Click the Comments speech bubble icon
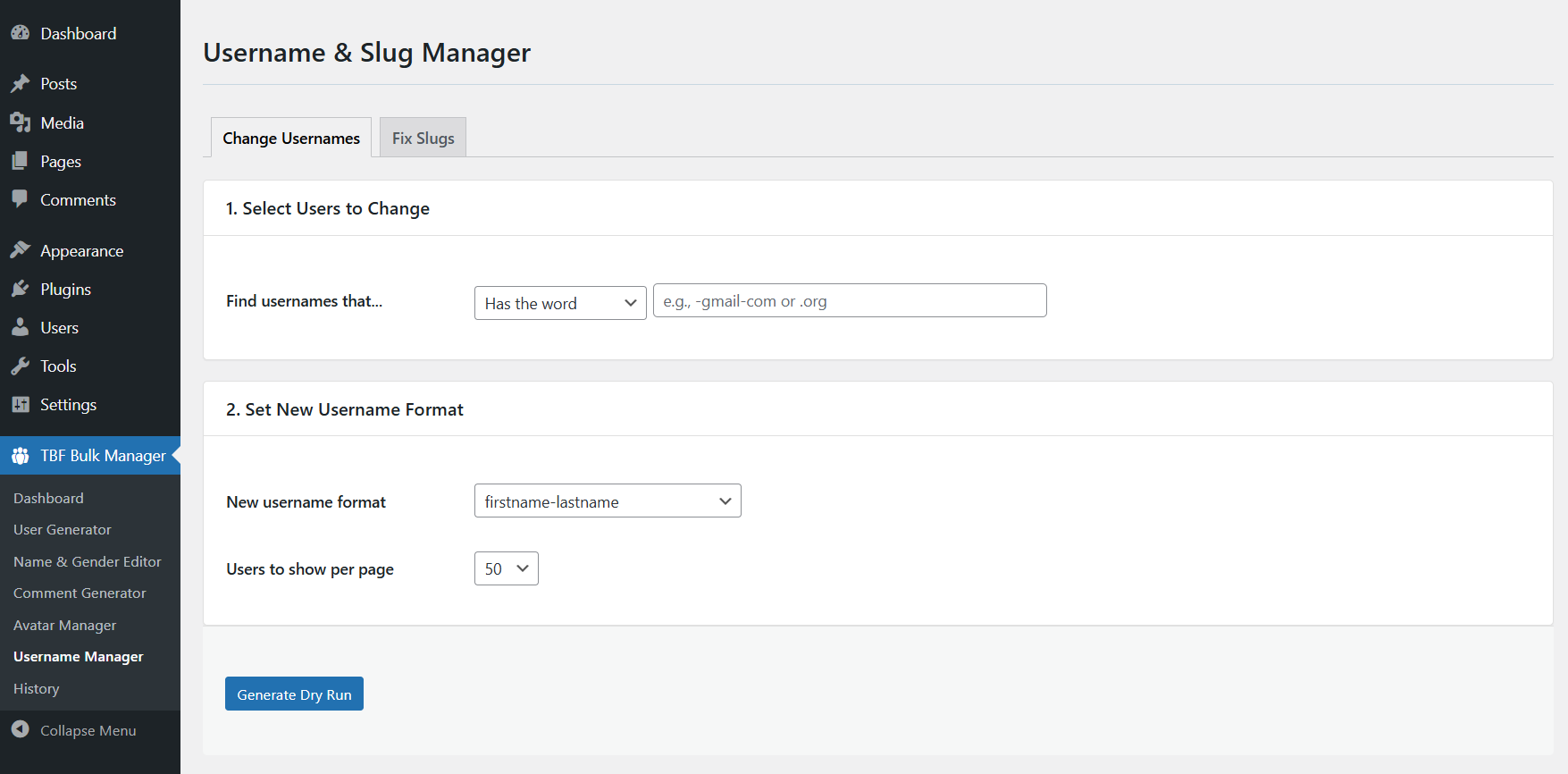 point(20,199)
